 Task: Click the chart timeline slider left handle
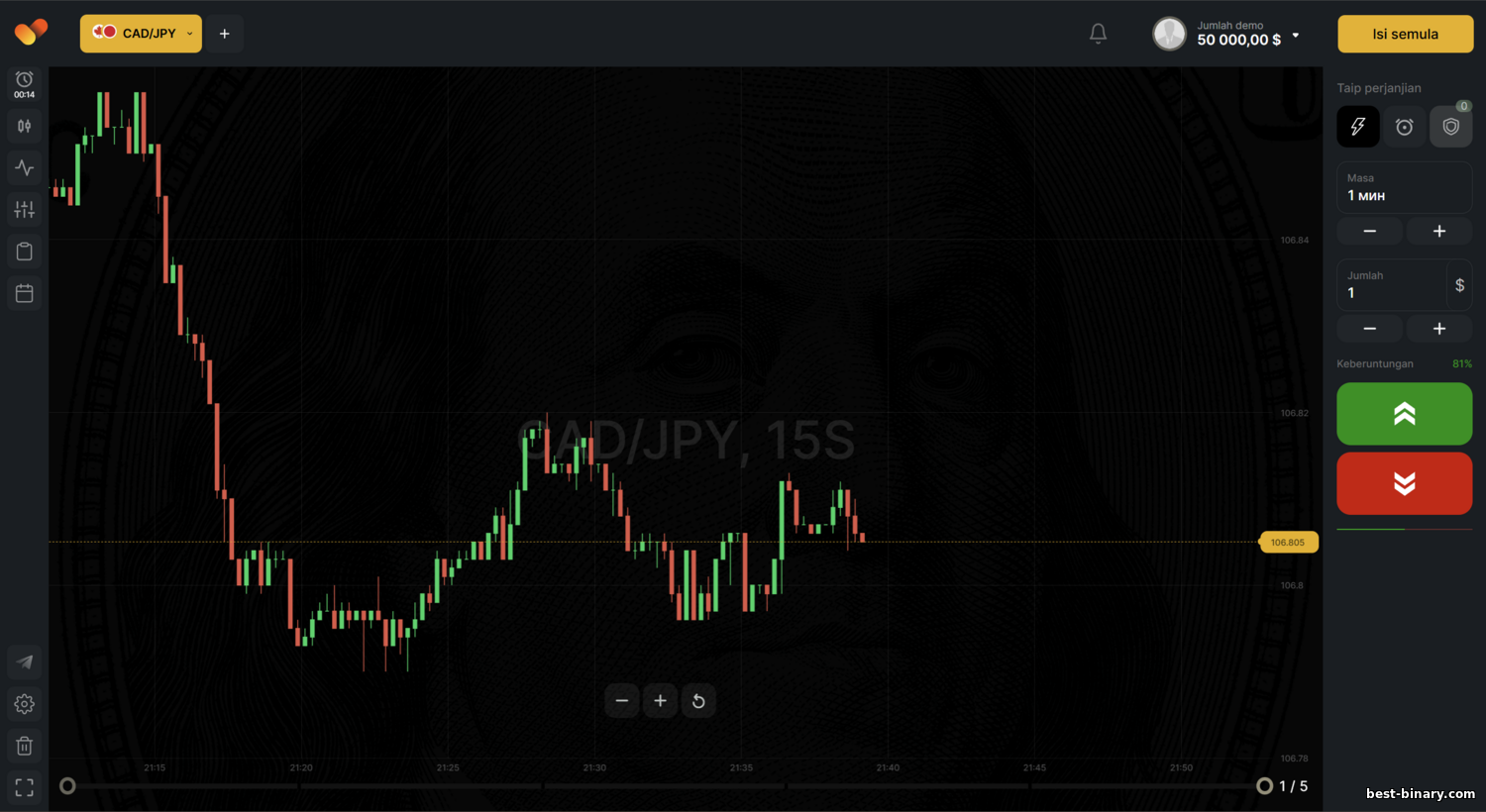coord(67,786)
